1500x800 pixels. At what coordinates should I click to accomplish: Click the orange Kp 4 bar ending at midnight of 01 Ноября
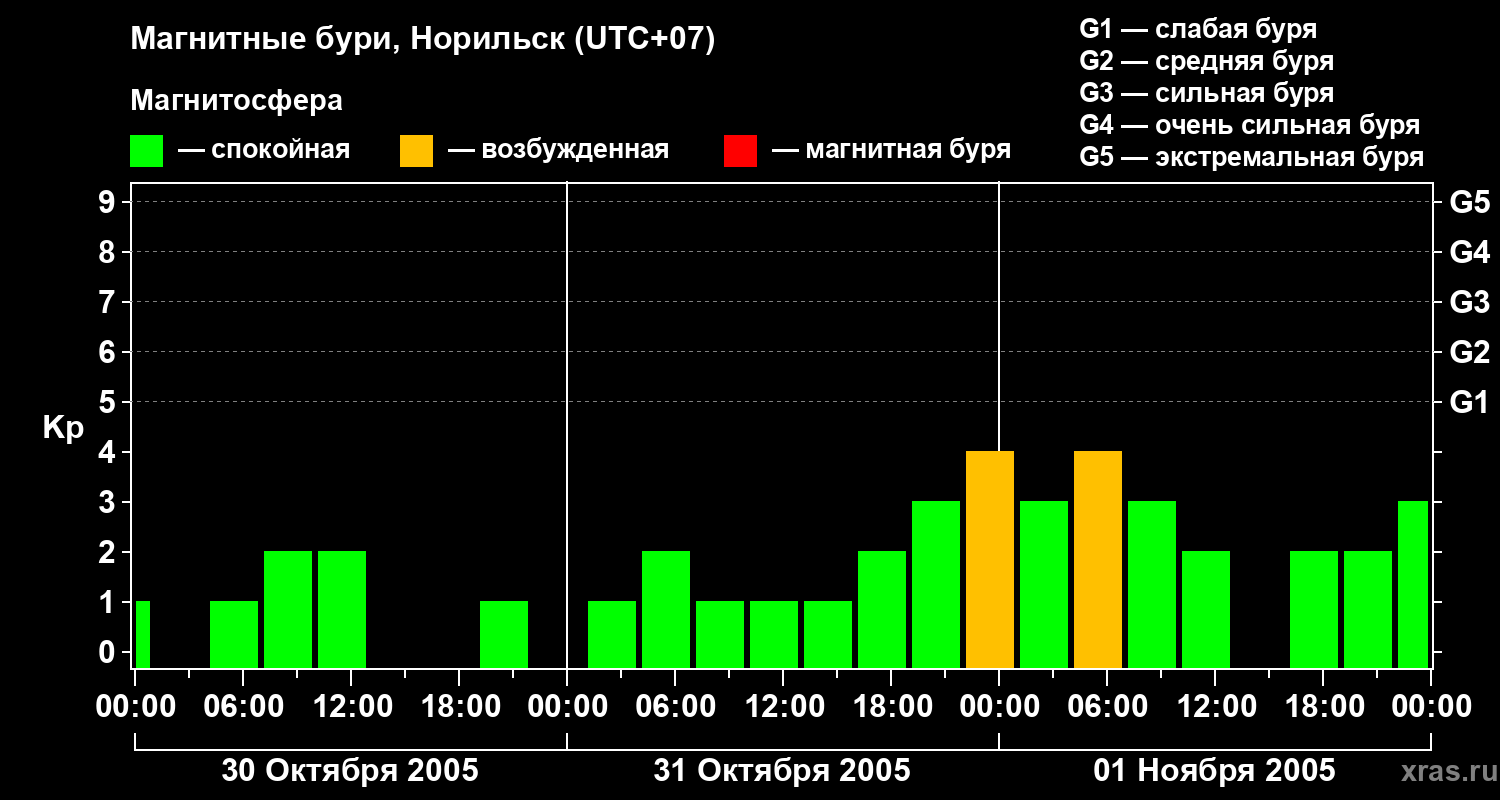pyautogui.click(x=990, y=559)
